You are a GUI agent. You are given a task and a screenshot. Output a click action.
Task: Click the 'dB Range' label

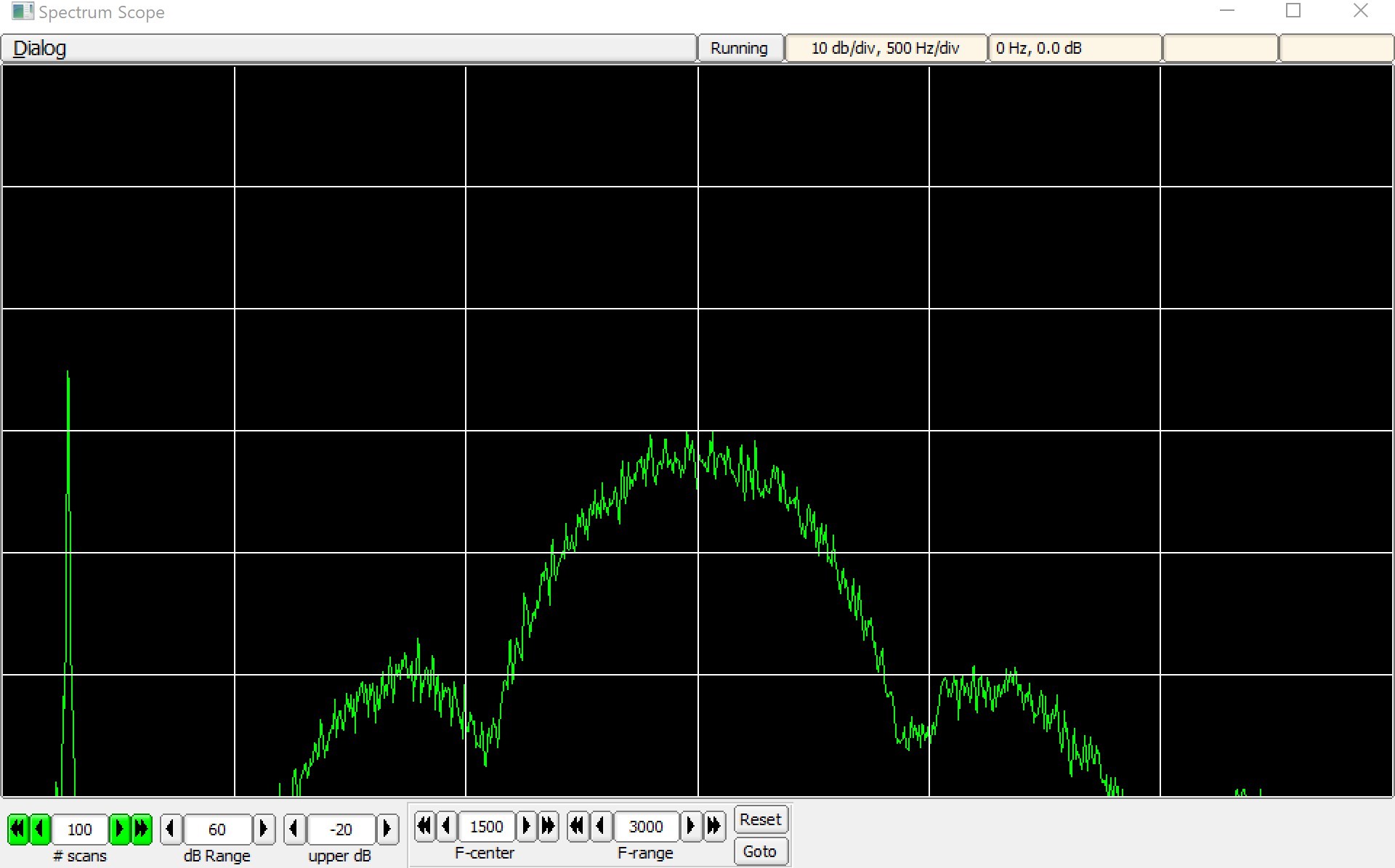pos(217,856)
